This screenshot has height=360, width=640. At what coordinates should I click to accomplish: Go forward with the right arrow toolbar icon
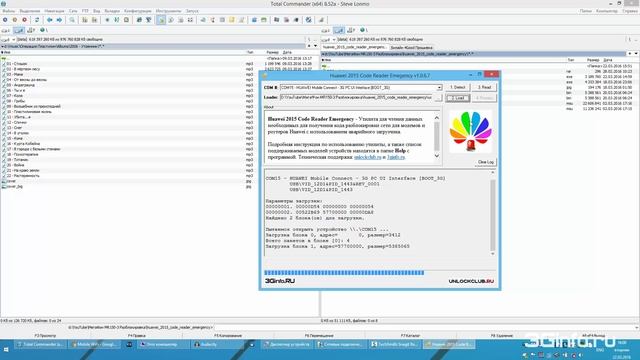[59, 20]
